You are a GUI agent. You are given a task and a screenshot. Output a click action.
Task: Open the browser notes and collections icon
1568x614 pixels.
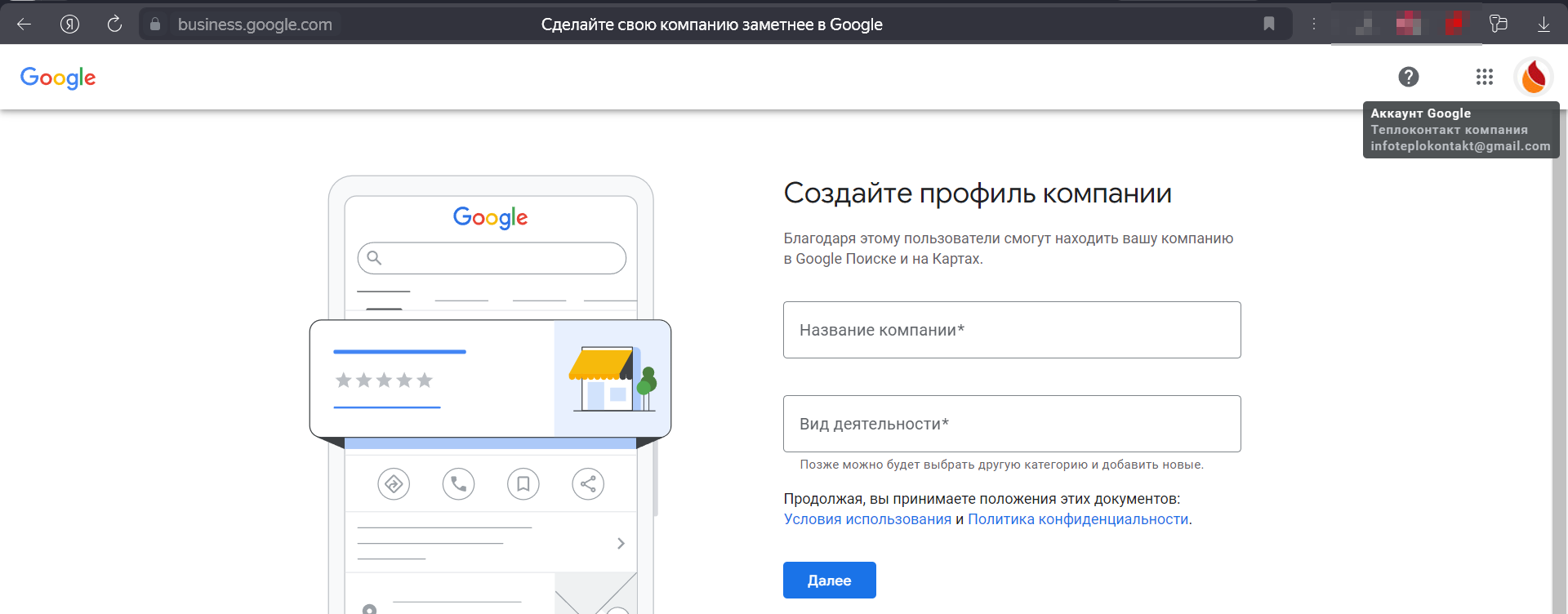coord(1498,24)
